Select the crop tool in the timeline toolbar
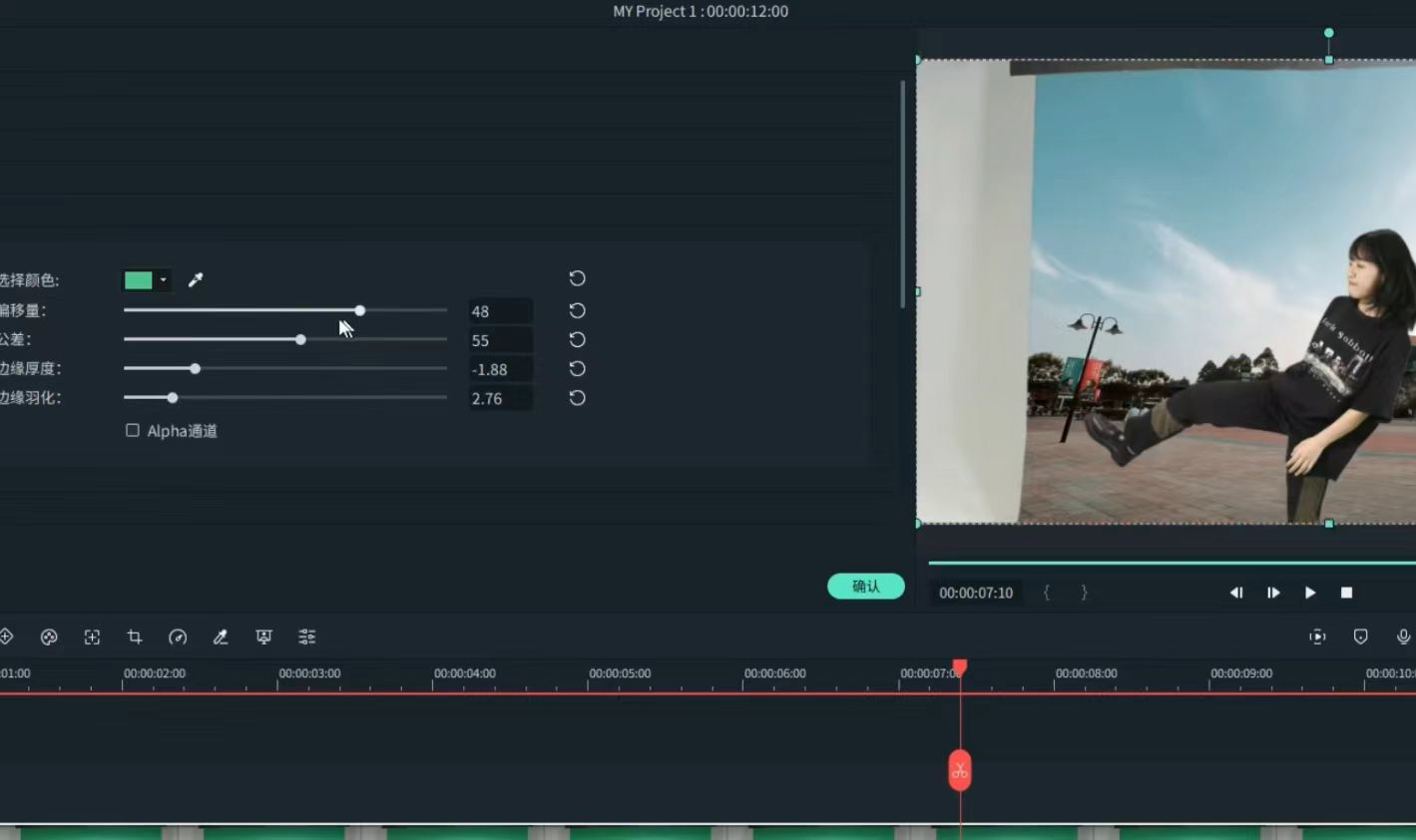1416x840 pixels. pos(135,636)
